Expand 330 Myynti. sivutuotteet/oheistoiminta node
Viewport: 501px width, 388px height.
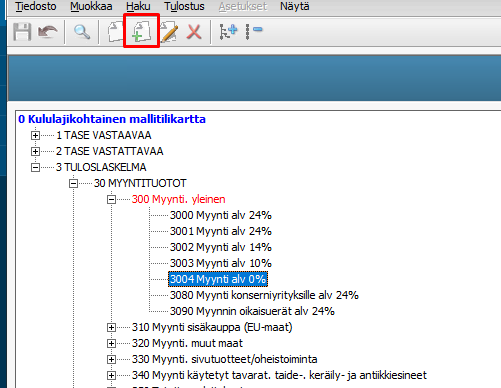click(x=111, y=359)
